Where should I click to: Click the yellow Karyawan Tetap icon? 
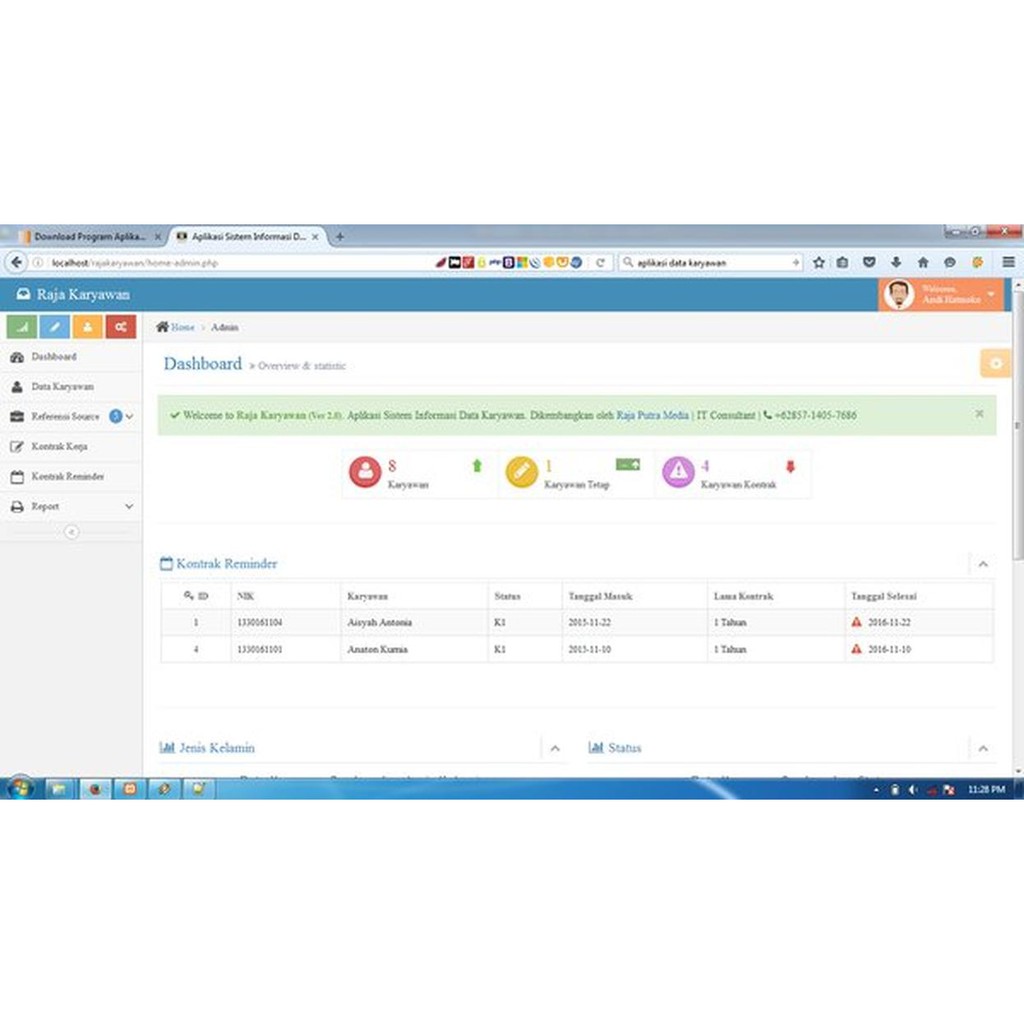(x=521, y=472)
